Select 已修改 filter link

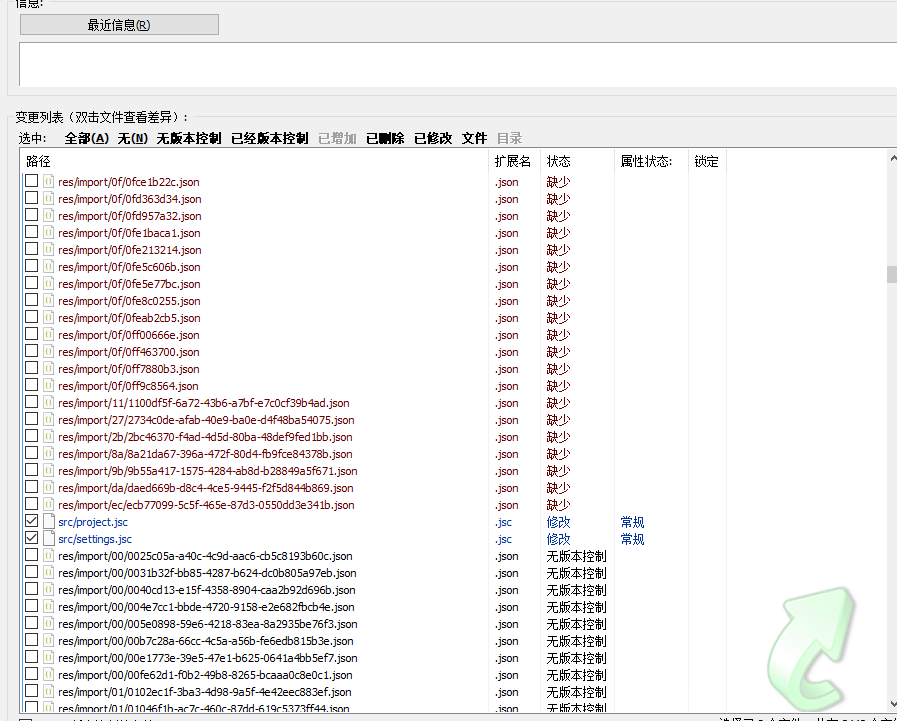[x=433, y=138]
